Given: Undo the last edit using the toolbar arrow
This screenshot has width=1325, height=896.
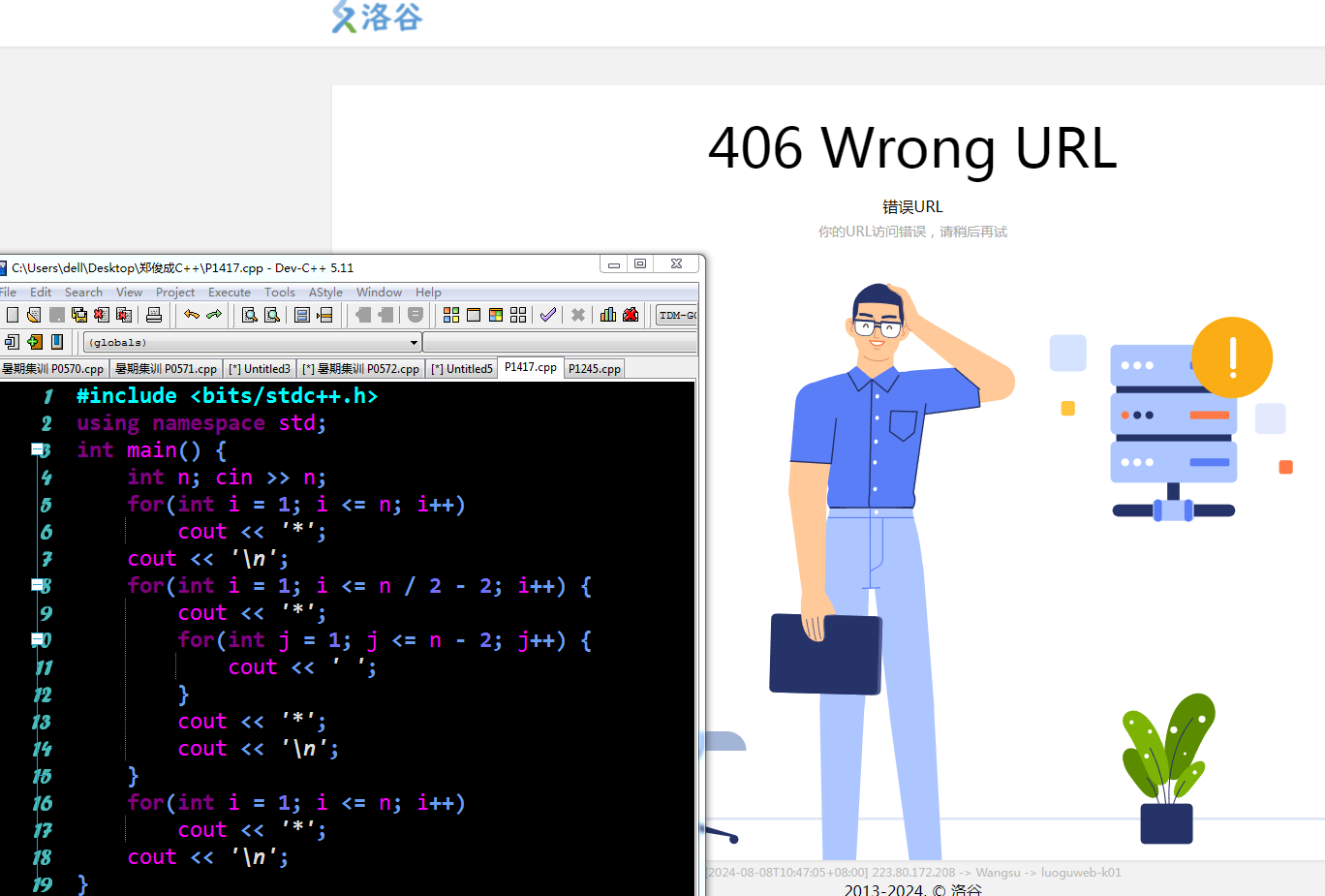Looking at the screenshot, I should click(x=191, y=315).
